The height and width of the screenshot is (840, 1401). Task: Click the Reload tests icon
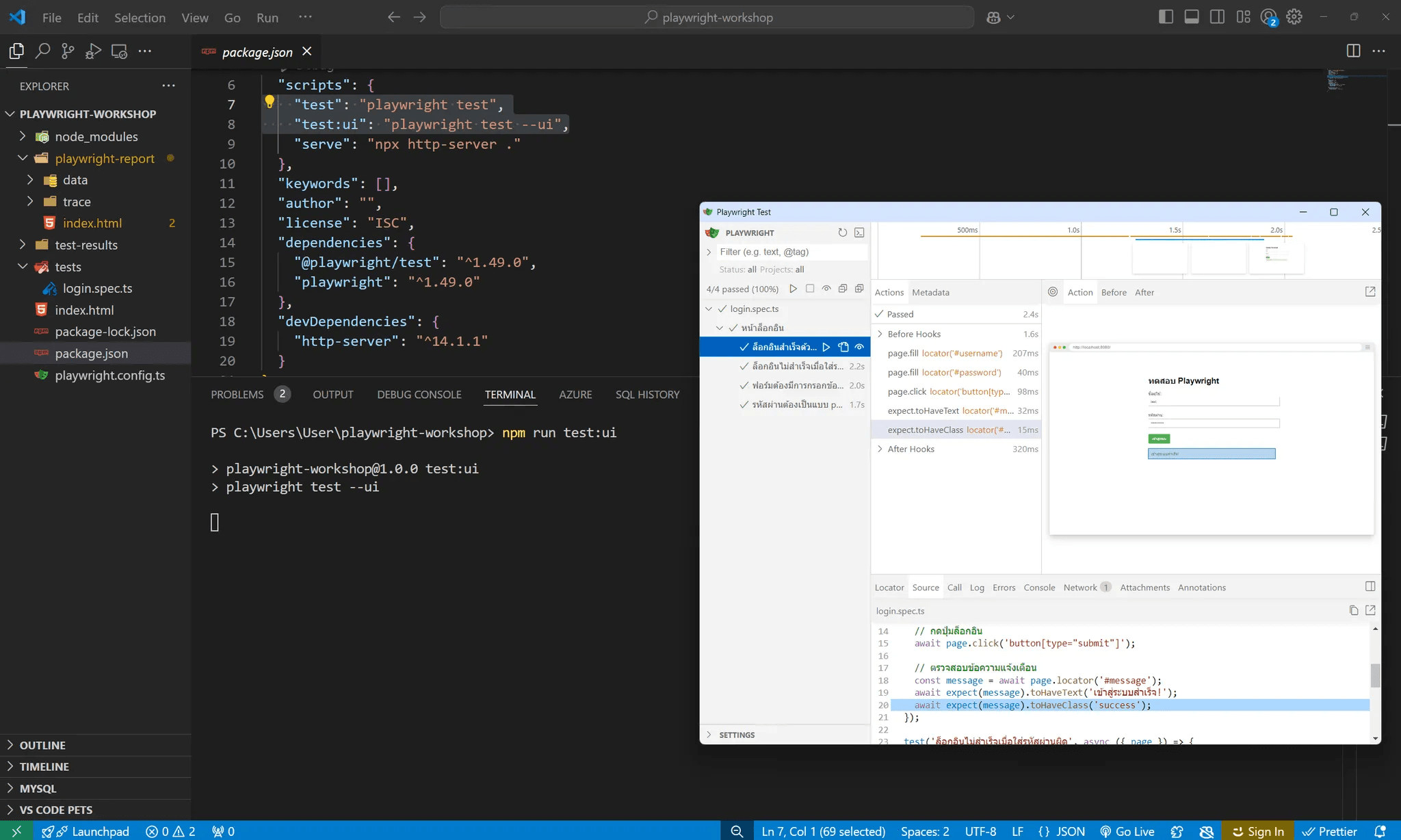click(x=843, y=233)
